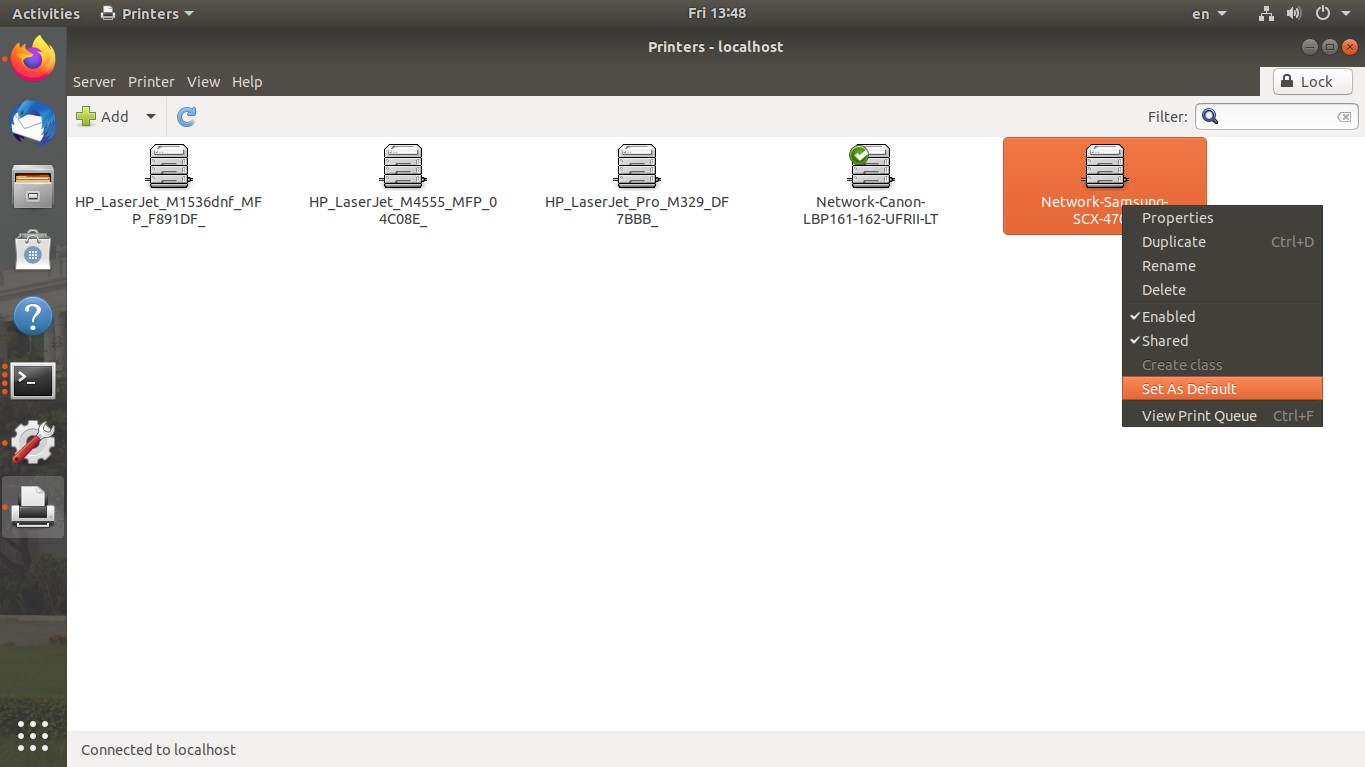
Task: Click the HP_LaserJet_Pro_M329_DF7BBB_ label
Action: click(637, 210)
